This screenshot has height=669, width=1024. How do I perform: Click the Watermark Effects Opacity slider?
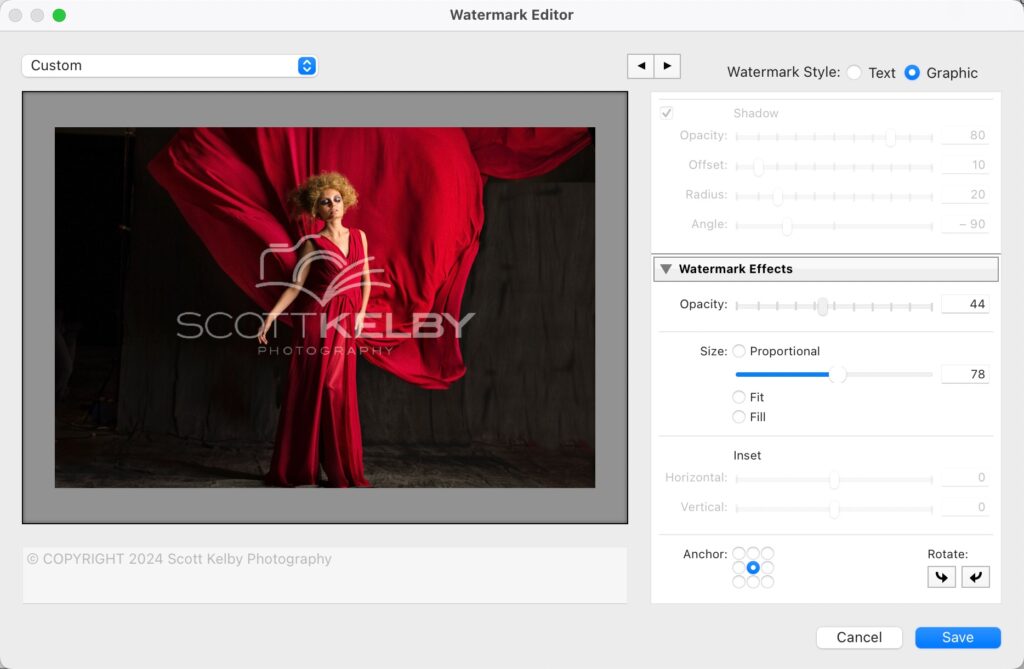pyautogui.click(x=834, y=306)
